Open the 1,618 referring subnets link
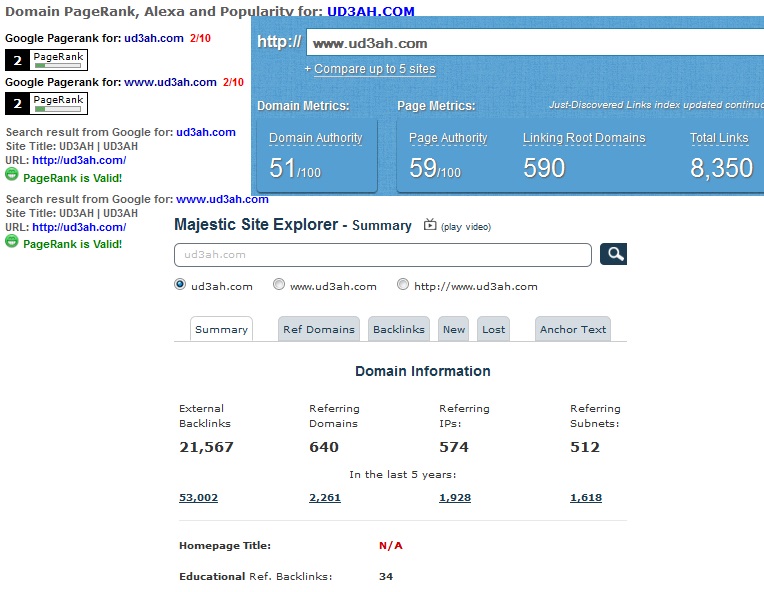Image resolution: width=764 pixels, height=592 pixels. pyautogui.click(x=586, y=497)
